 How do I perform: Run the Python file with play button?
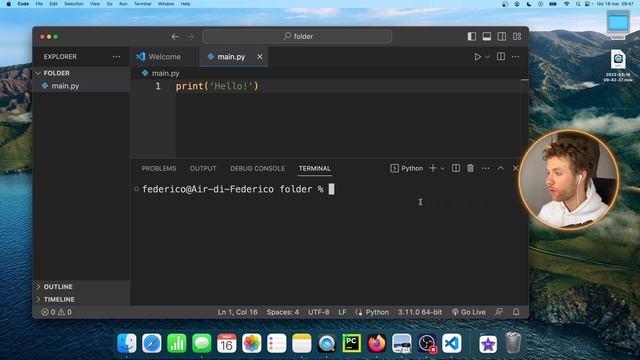(x=477, y=57)
